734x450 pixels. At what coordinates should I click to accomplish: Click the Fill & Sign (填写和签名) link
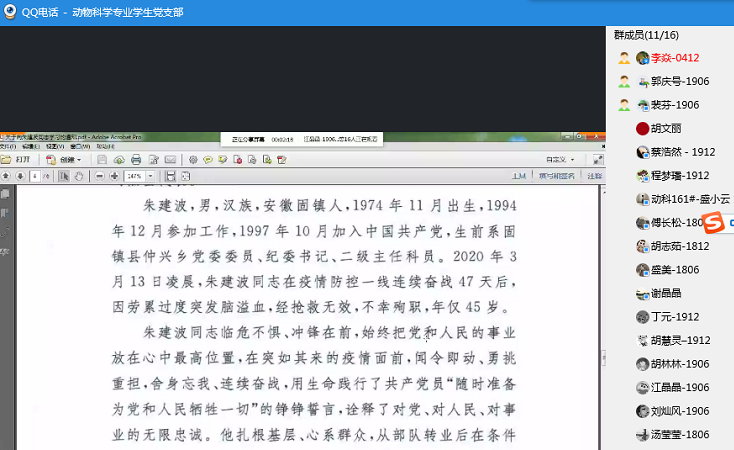(x=557, y=176)
